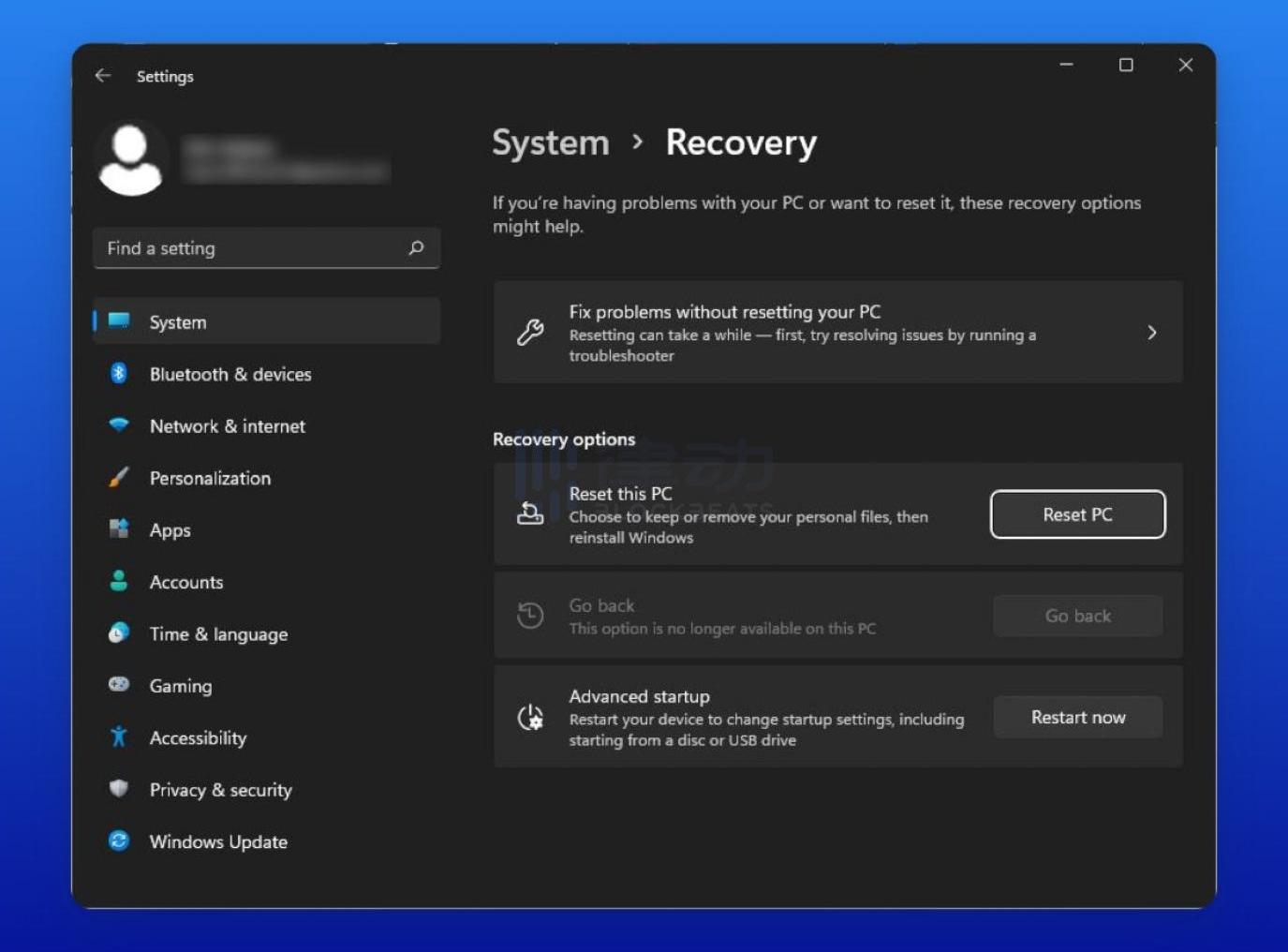This screenshot has height=952, width=1288.
Task: Expand Fix problems without resetting chevron
Action: (x=1151, y=333)
